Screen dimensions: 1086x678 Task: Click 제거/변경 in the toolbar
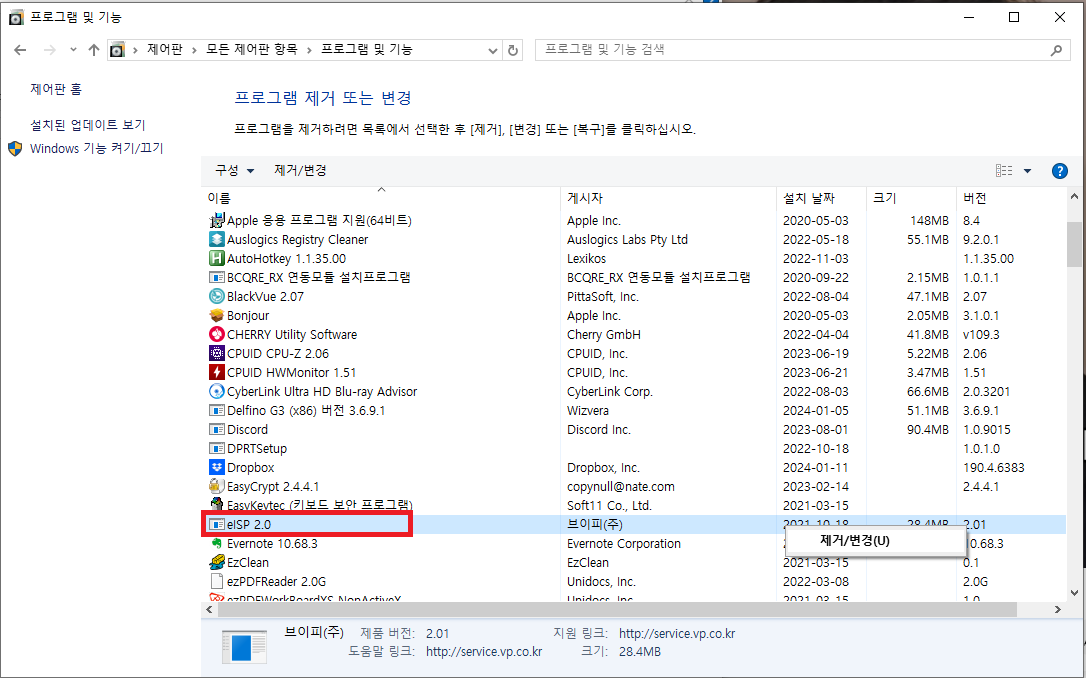pyautogui.click(x=300, y=170)
